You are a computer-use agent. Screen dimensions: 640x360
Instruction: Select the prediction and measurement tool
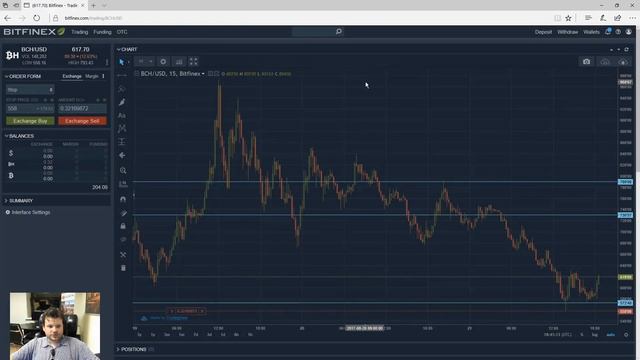click(x=122, y=142)
